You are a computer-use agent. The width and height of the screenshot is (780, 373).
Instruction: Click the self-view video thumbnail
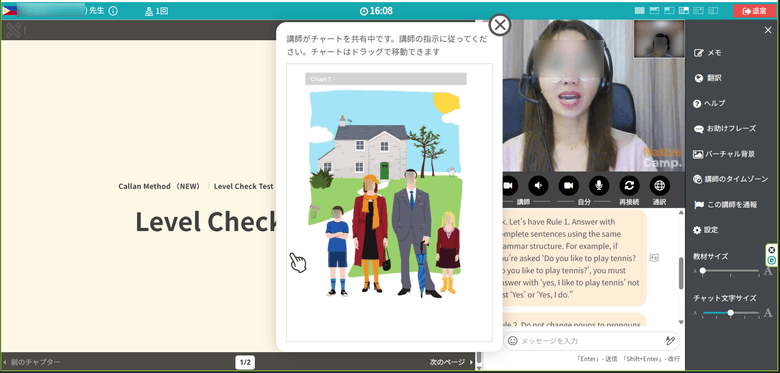click(x=659, y=38)
